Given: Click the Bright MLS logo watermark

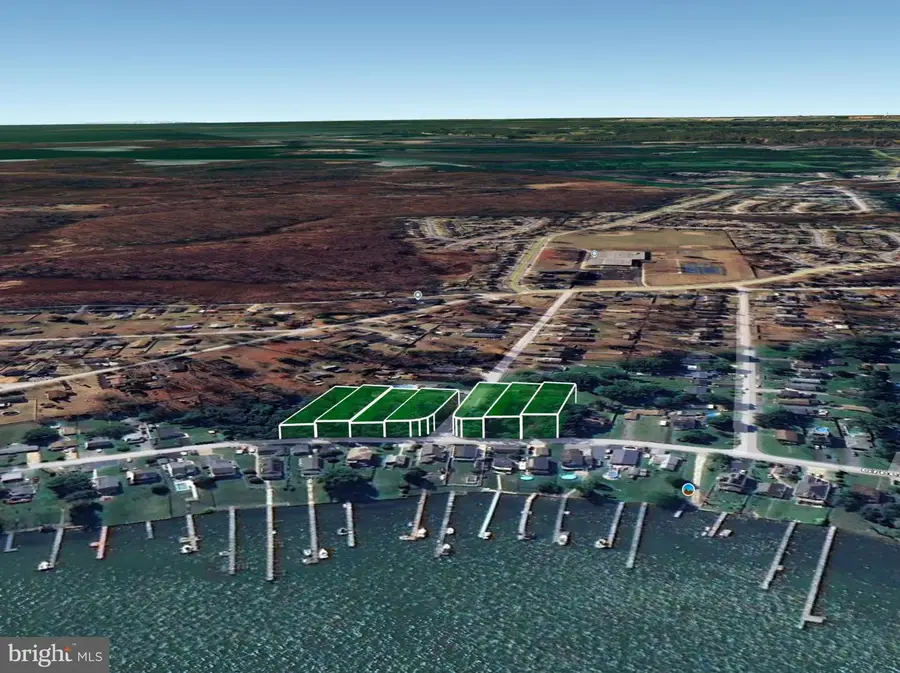Looking at the screenshot, I should 55,654.
